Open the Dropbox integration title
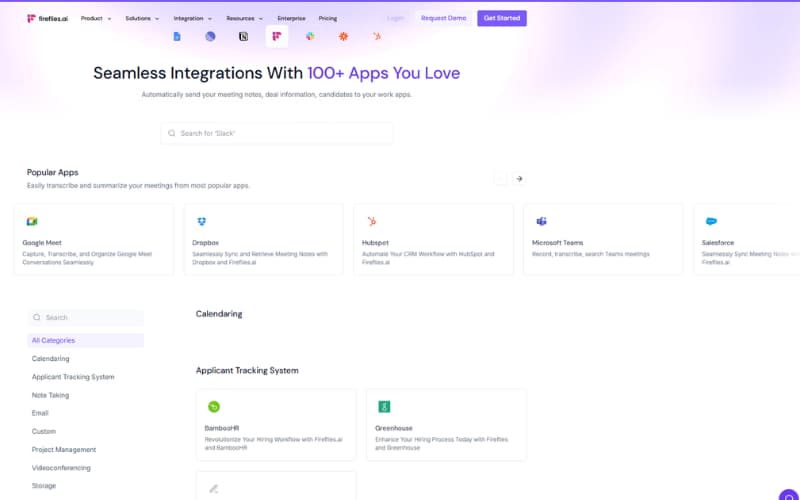The height and width of the screenshot is (500, 800). click(206, 243)
